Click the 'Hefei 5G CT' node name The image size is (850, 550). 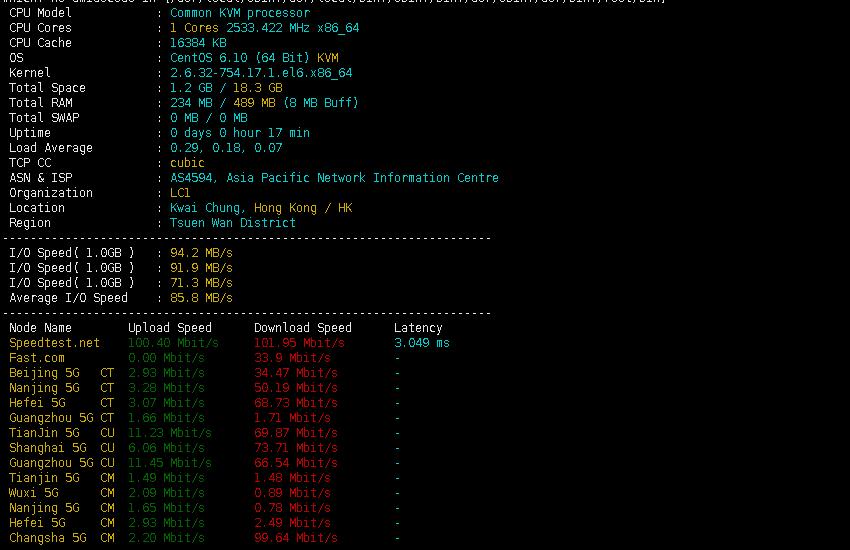(62, 403)
